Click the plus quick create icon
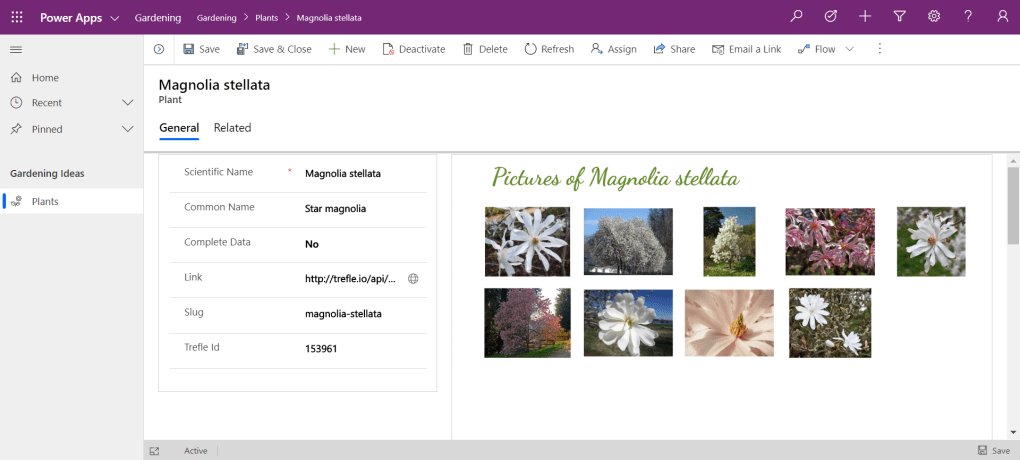Image resolution: width=1020 pixels, height=460 pixels. coord(865,17)
